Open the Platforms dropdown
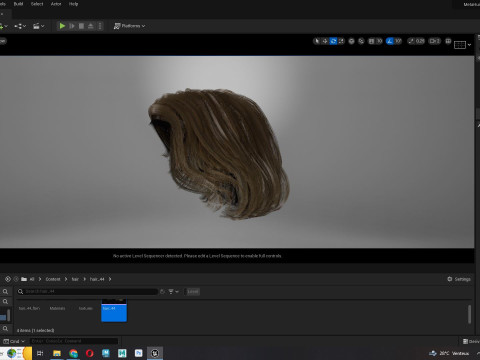The width and height of the screenshot is (480, 360). [130, 26]
